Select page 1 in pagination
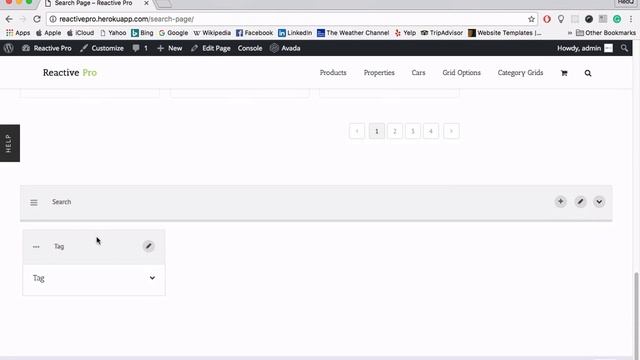The width and height of the screenshot is (640, 360). click(x=377, y=131)
